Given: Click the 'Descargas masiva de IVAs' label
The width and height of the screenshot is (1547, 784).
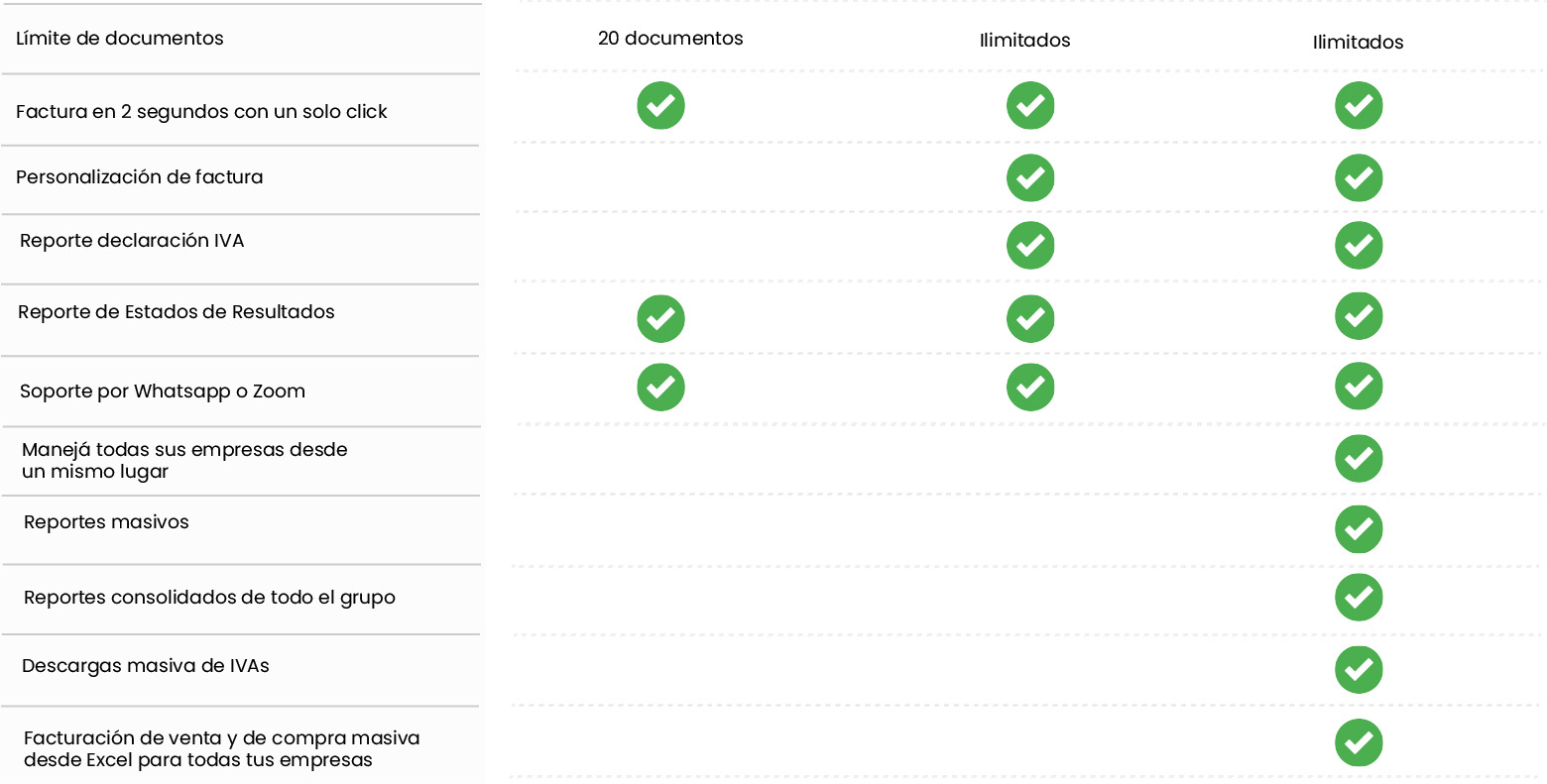Looking at the screenshot, I should pos(146,666).
